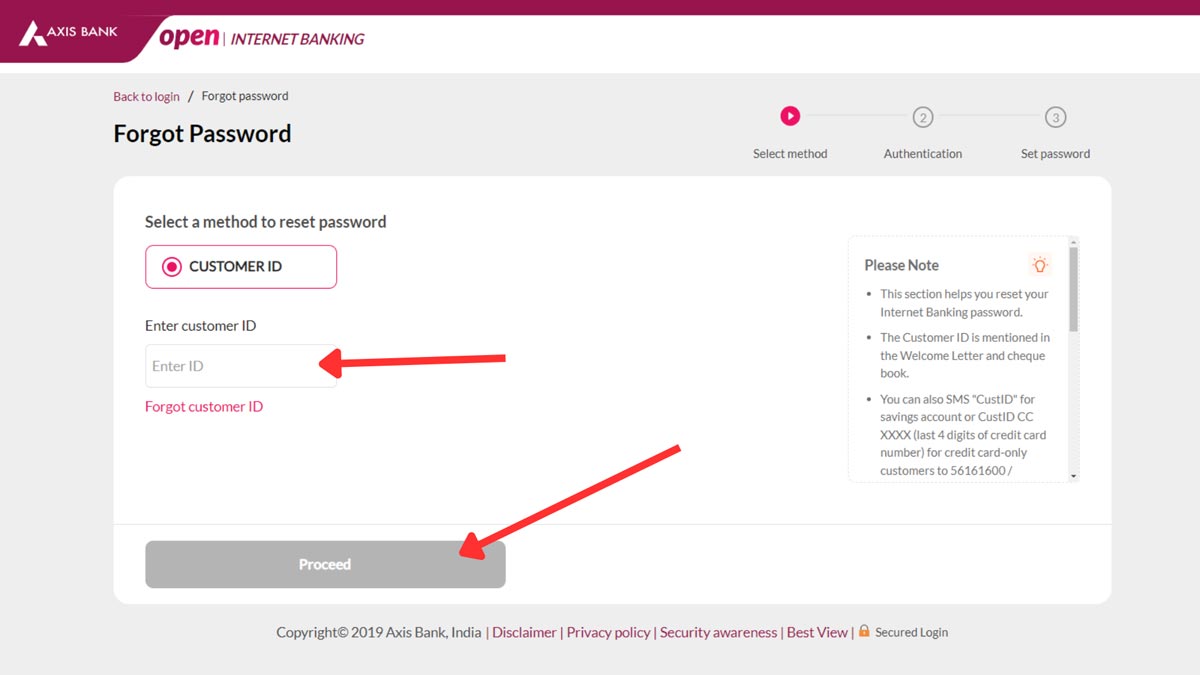Open the Privacy policy link
Viewport: 1200px width, 675px height.
click(x=608, y=632)
